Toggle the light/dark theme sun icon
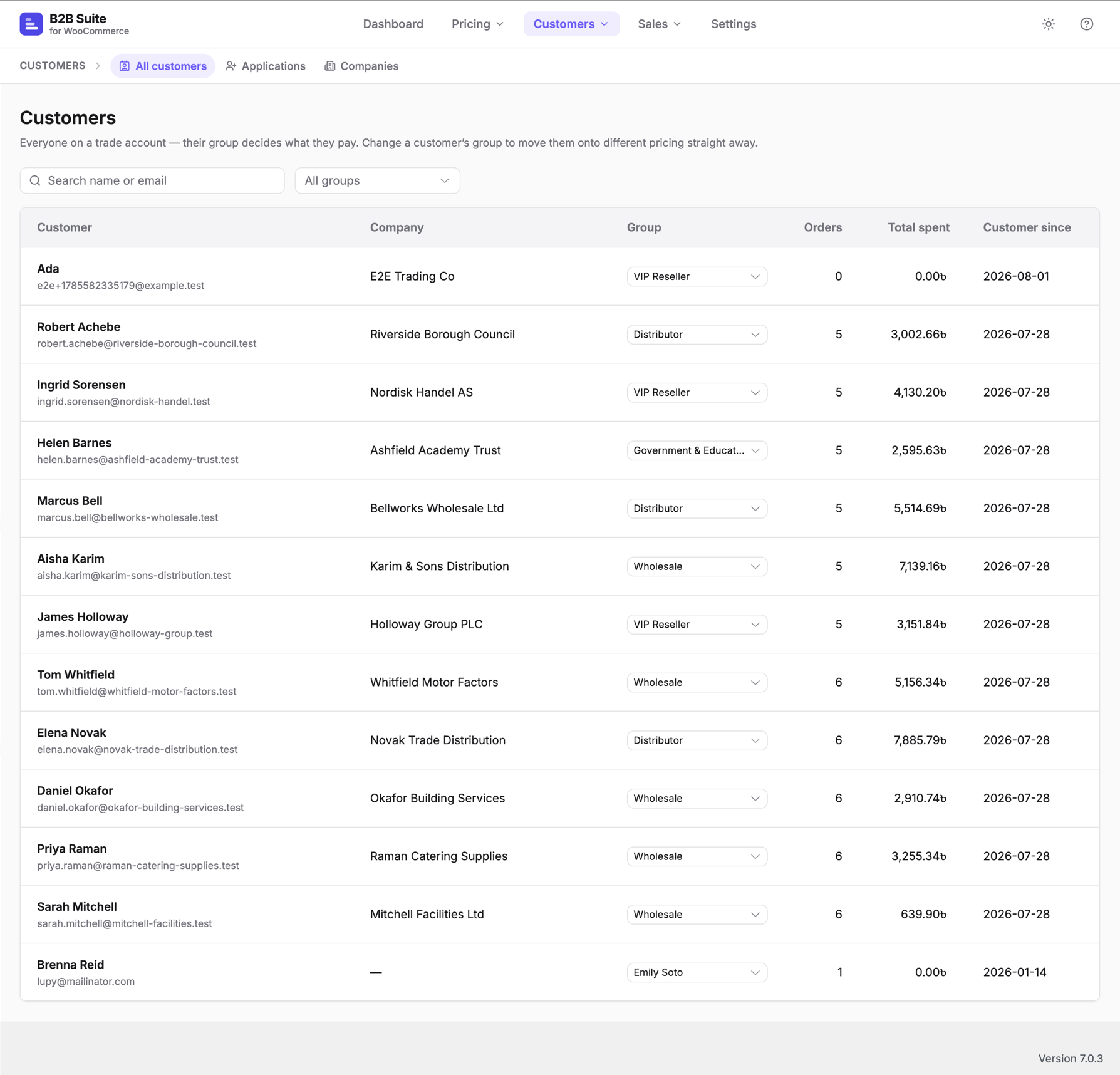1120x1075 pixels. [x=1049, y=24]
